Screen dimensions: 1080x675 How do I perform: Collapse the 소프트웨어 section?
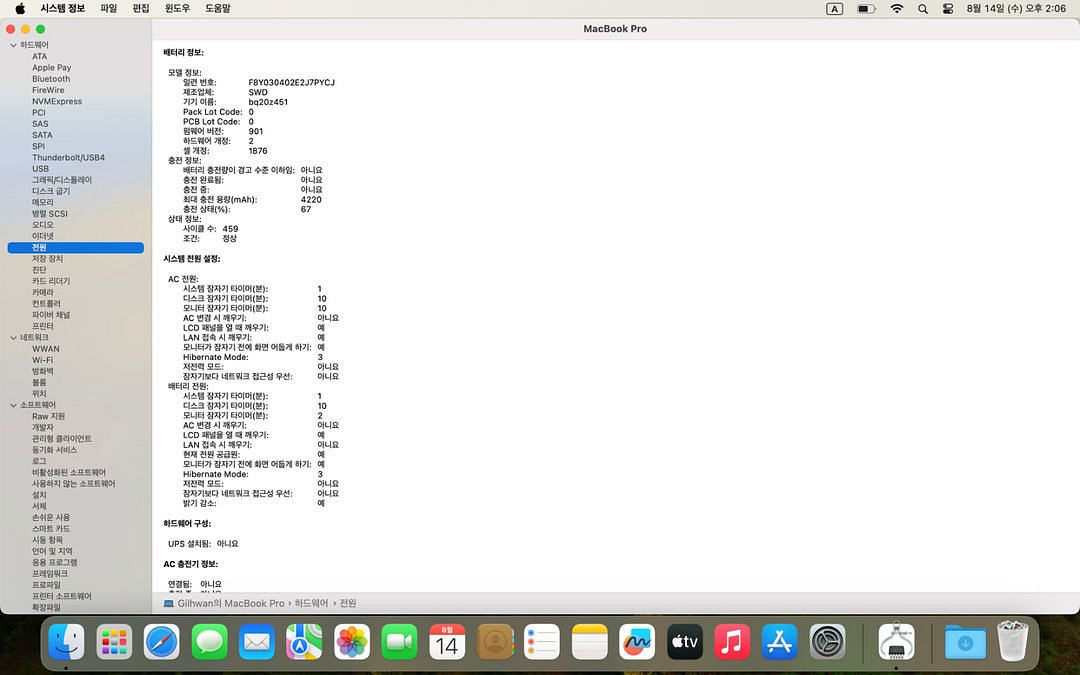click(x=13, y=406)
